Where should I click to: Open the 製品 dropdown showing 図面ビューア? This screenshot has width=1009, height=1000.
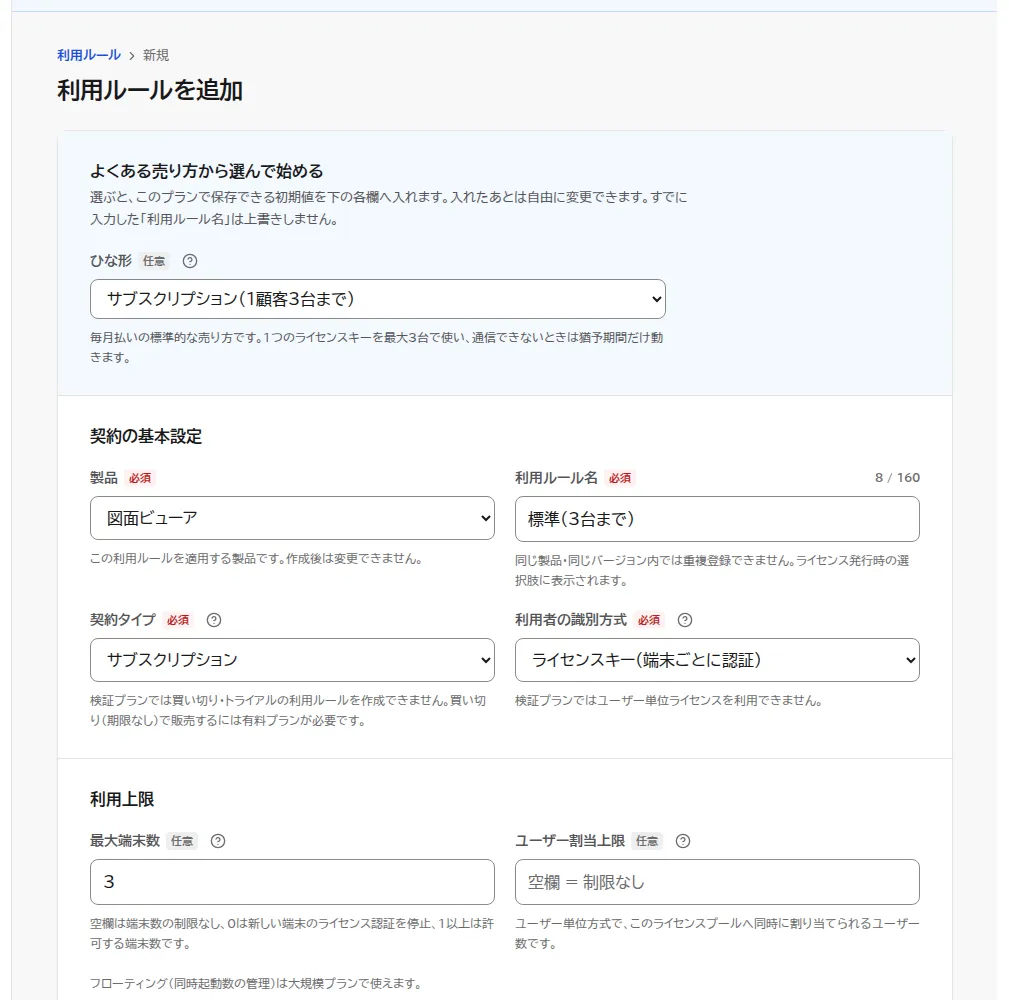coord(292,518)
